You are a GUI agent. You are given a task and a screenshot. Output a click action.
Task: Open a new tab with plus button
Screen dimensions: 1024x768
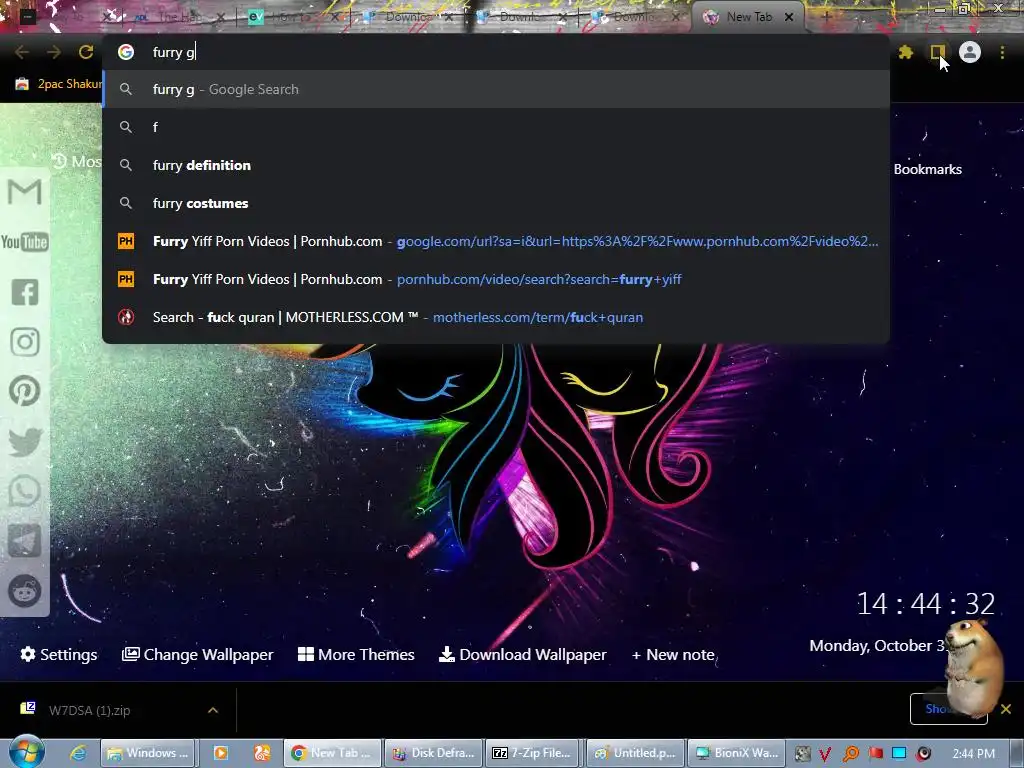pos(826,17)
